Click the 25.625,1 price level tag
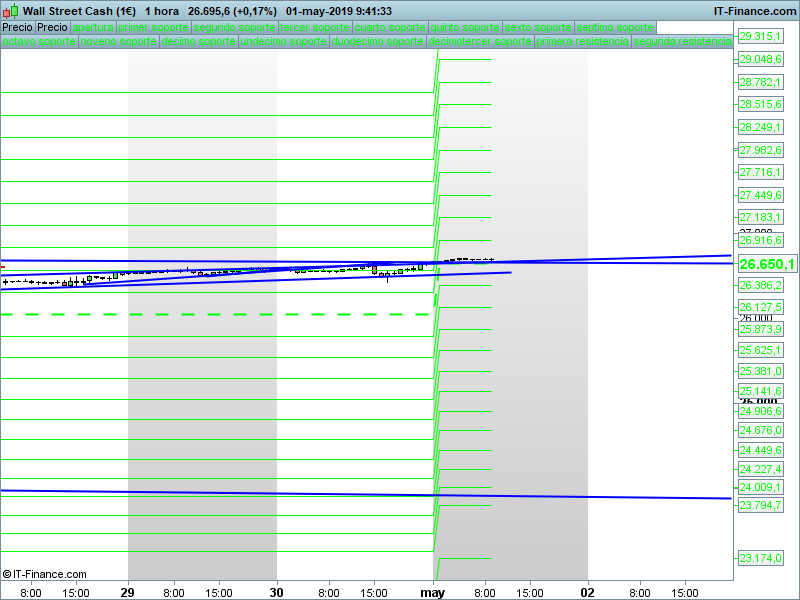800x600 pixels. (760, 351)
